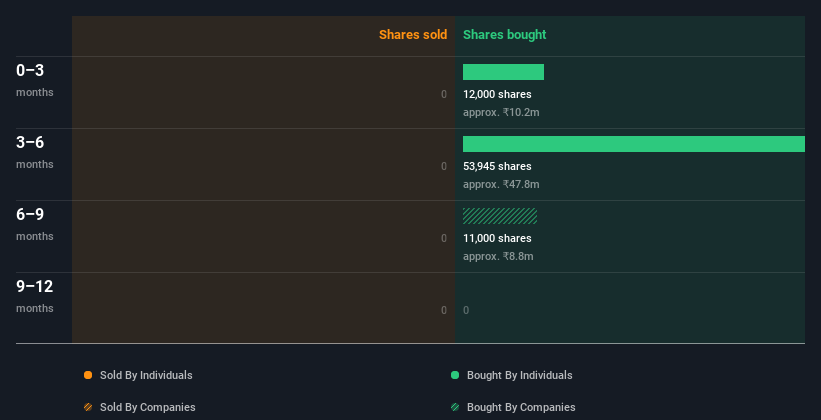
Task: Select the Bought By Individuals legend label
Action: [519, 375]
